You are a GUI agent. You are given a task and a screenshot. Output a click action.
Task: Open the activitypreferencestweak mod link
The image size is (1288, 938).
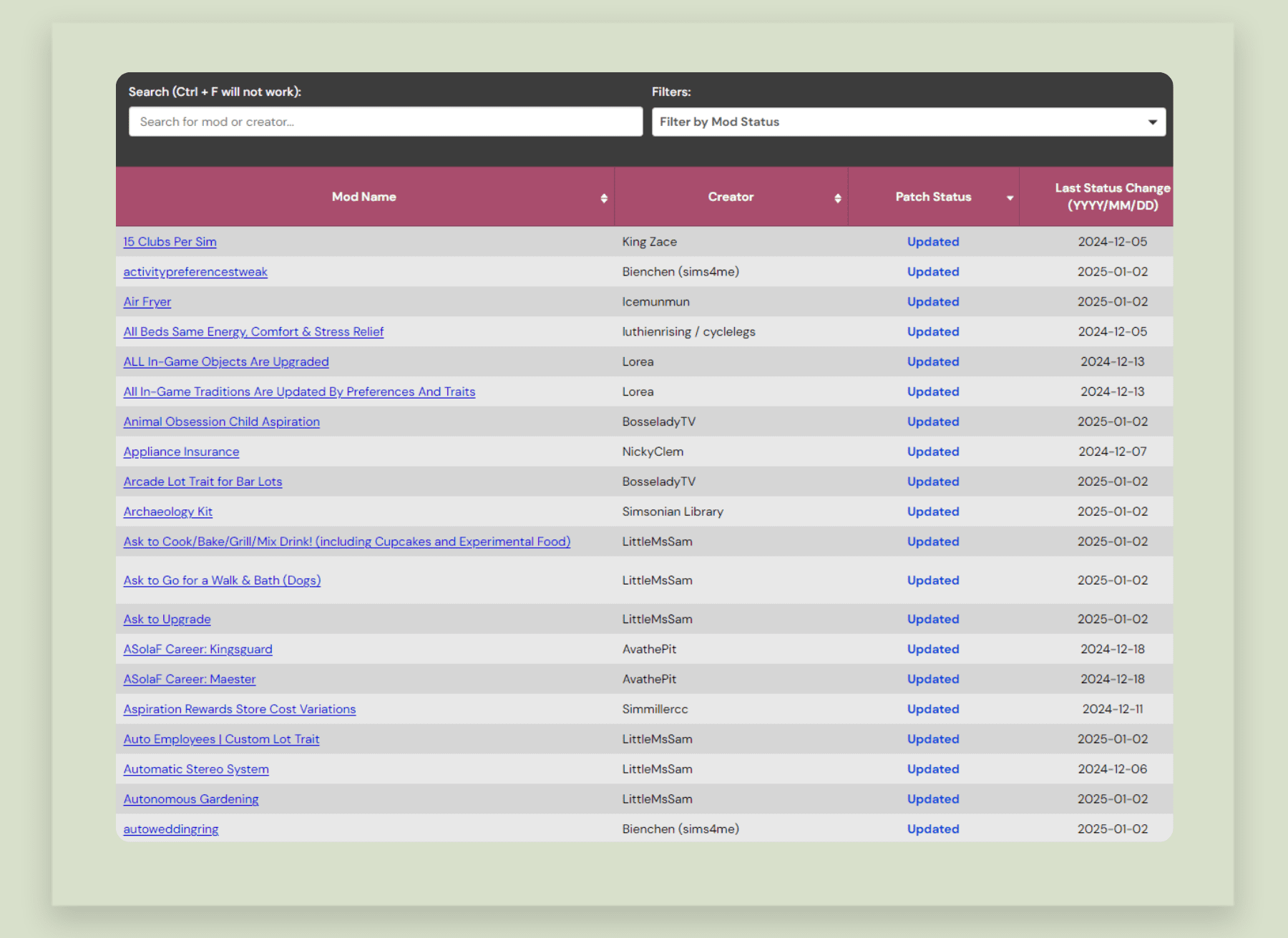click(195, 272)
